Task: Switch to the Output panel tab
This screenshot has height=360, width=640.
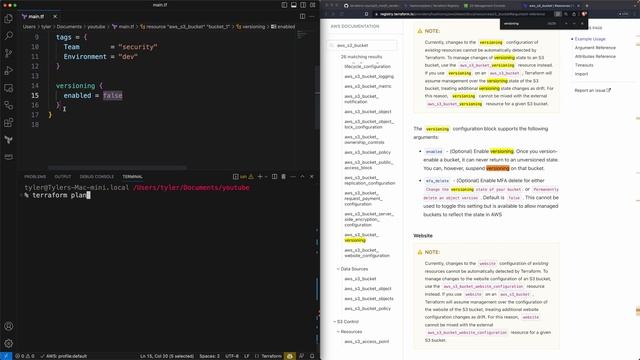Action: (62, 177)
